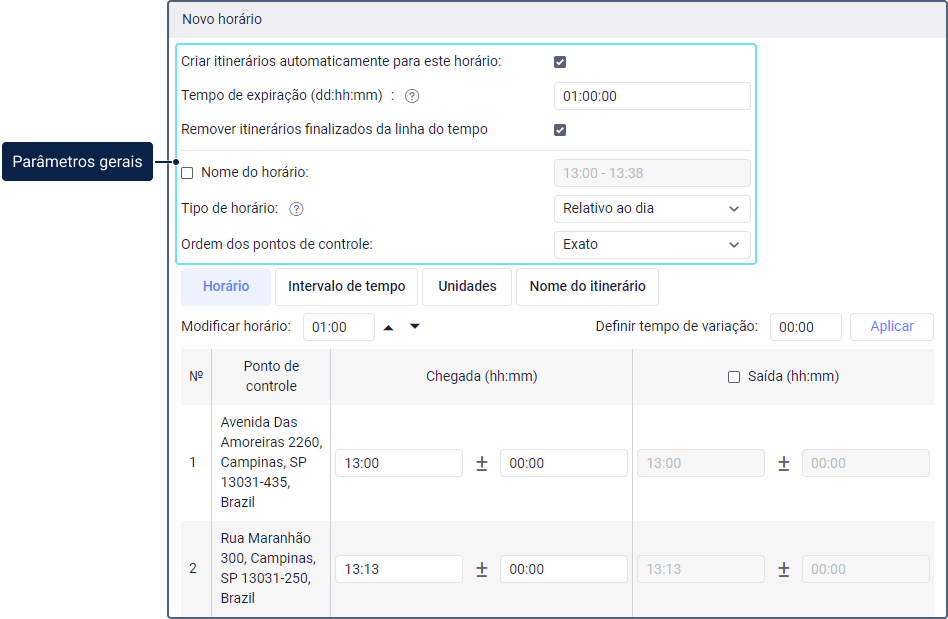The width and height of the screenshot is (948, 619).
Task: Go to Nome do itinerário tab
Action: pos(587,286)
